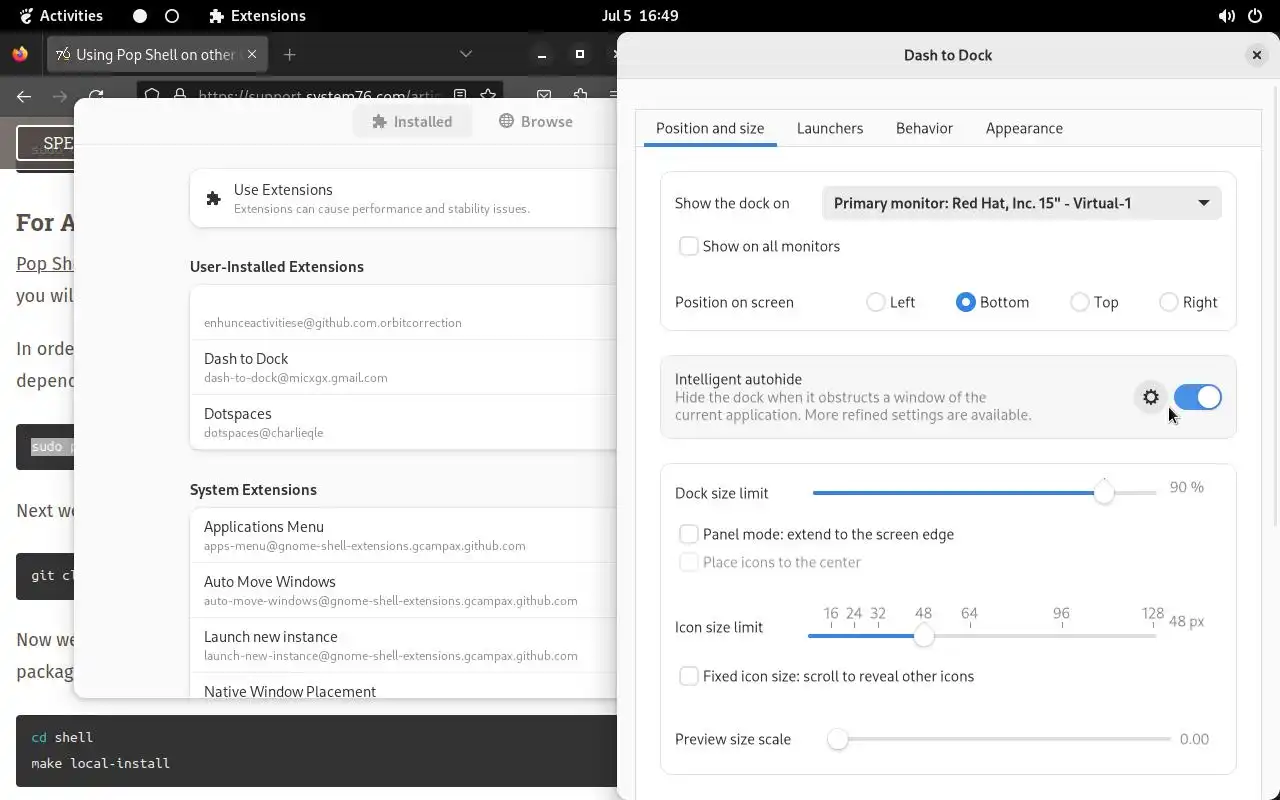Click the Icon size limit slider handle
Image resolution: width=1280 pixels, height=800 pixels.
click(924, 636)
